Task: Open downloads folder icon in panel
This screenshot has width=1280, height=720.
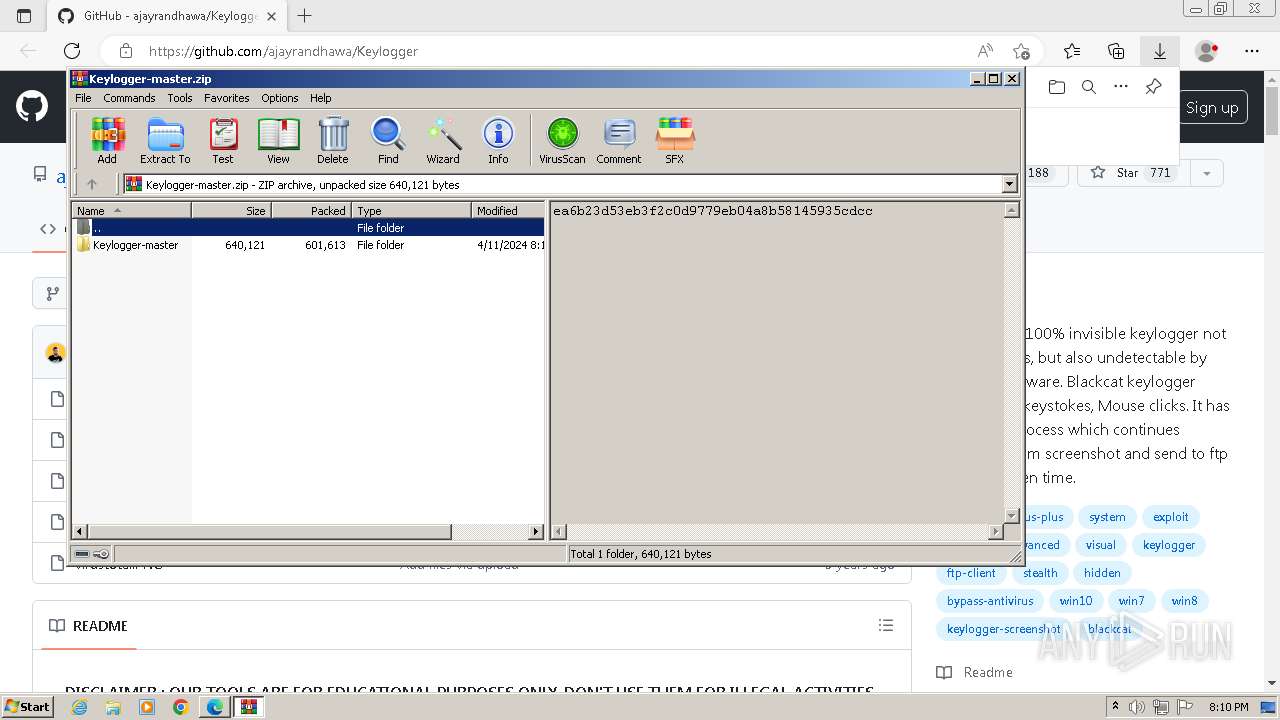Action: tap(1057, 87)
